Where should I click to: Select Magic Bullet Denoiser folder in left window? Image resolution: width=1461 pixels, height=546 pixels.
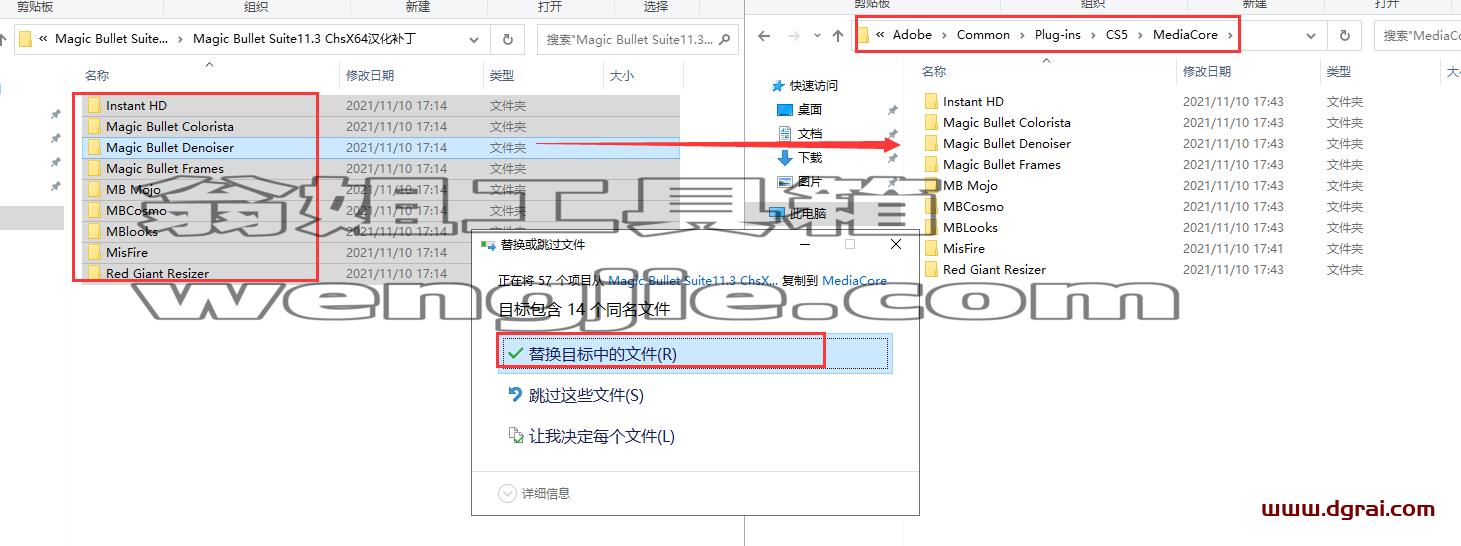(170, 148)
